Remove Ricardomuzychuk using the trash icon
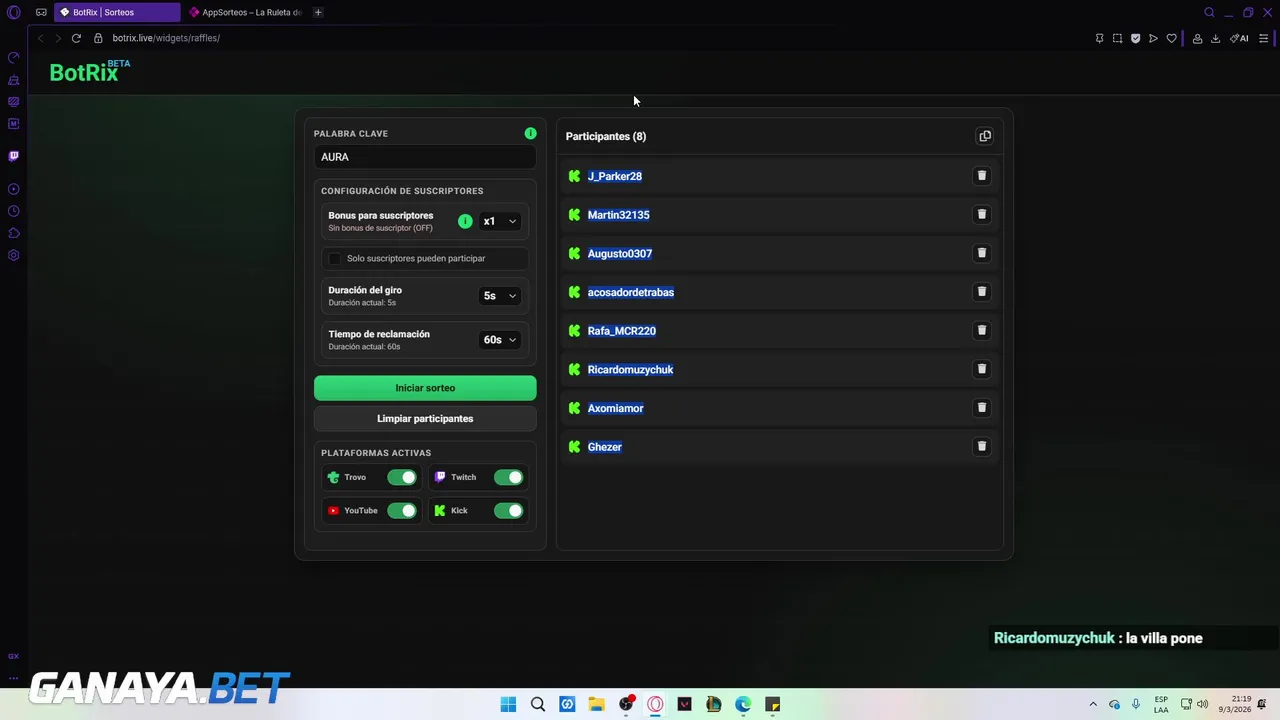This screenshot has width=1280, height=720. pyautogui.click(x=982, y=369)
